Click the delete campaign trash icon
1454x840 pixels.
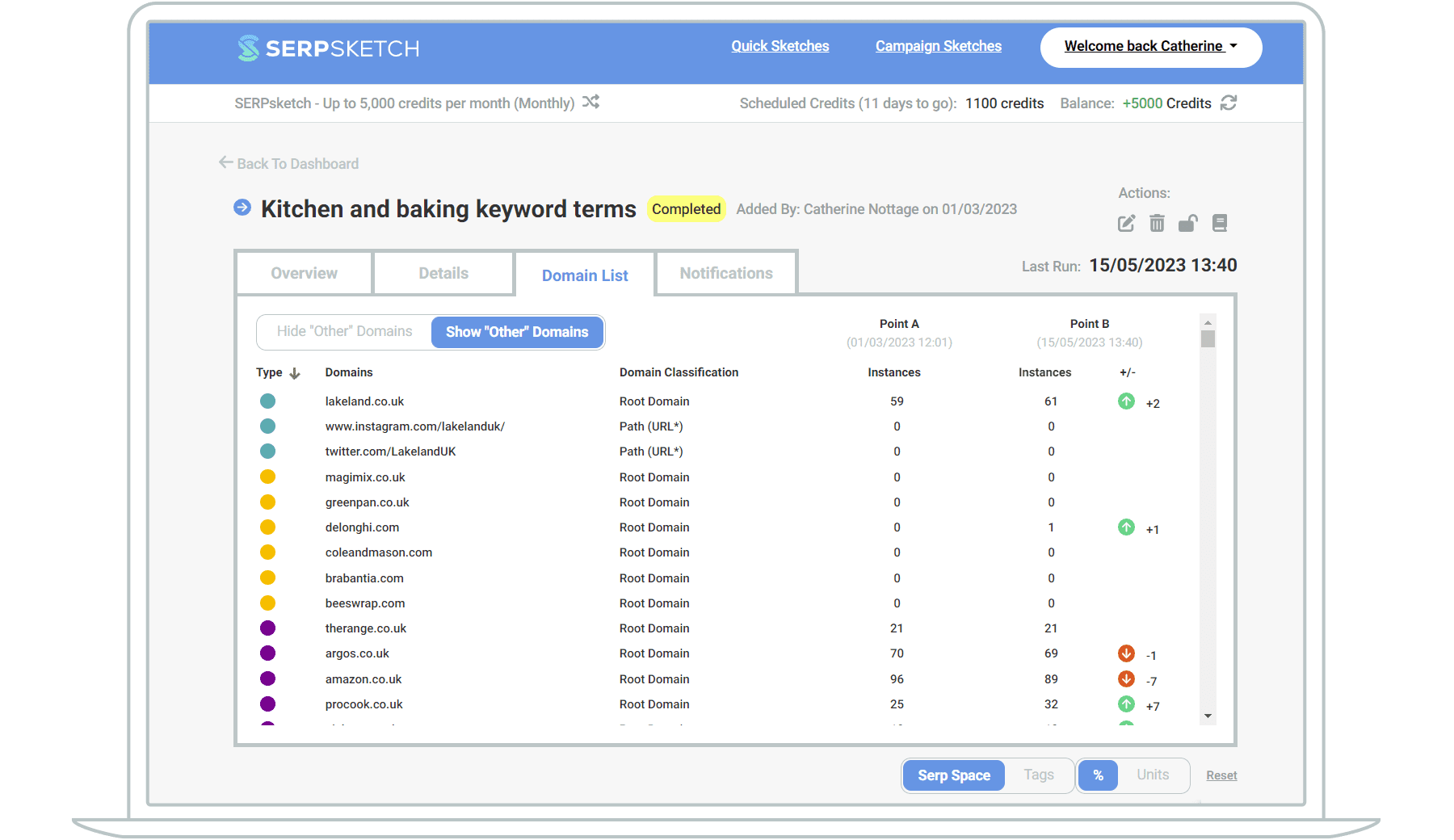click(x=1157, y=223)
